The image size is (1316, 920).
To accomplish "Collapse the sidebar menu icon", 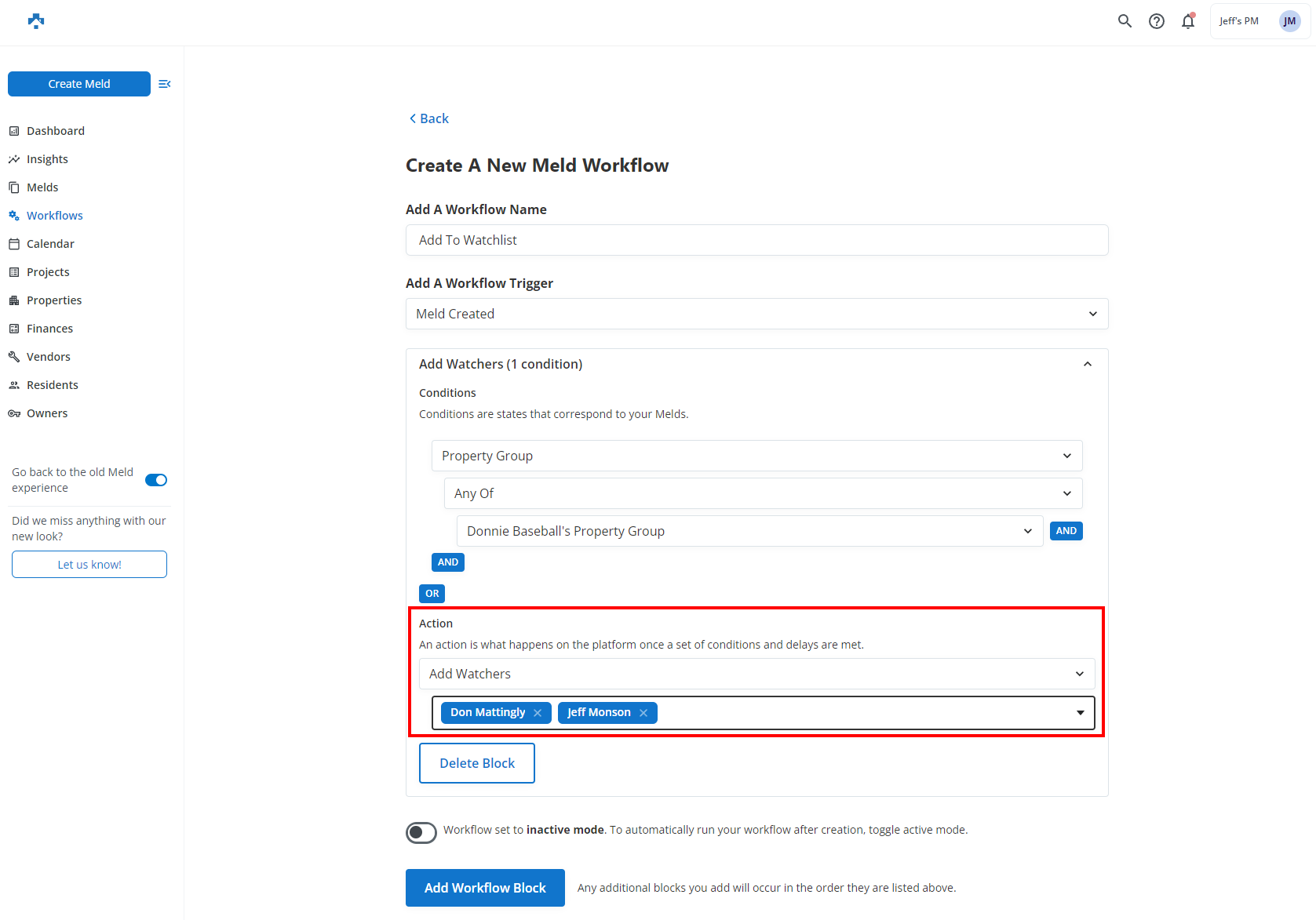I will pyautogui.click(x=165, y=84).
